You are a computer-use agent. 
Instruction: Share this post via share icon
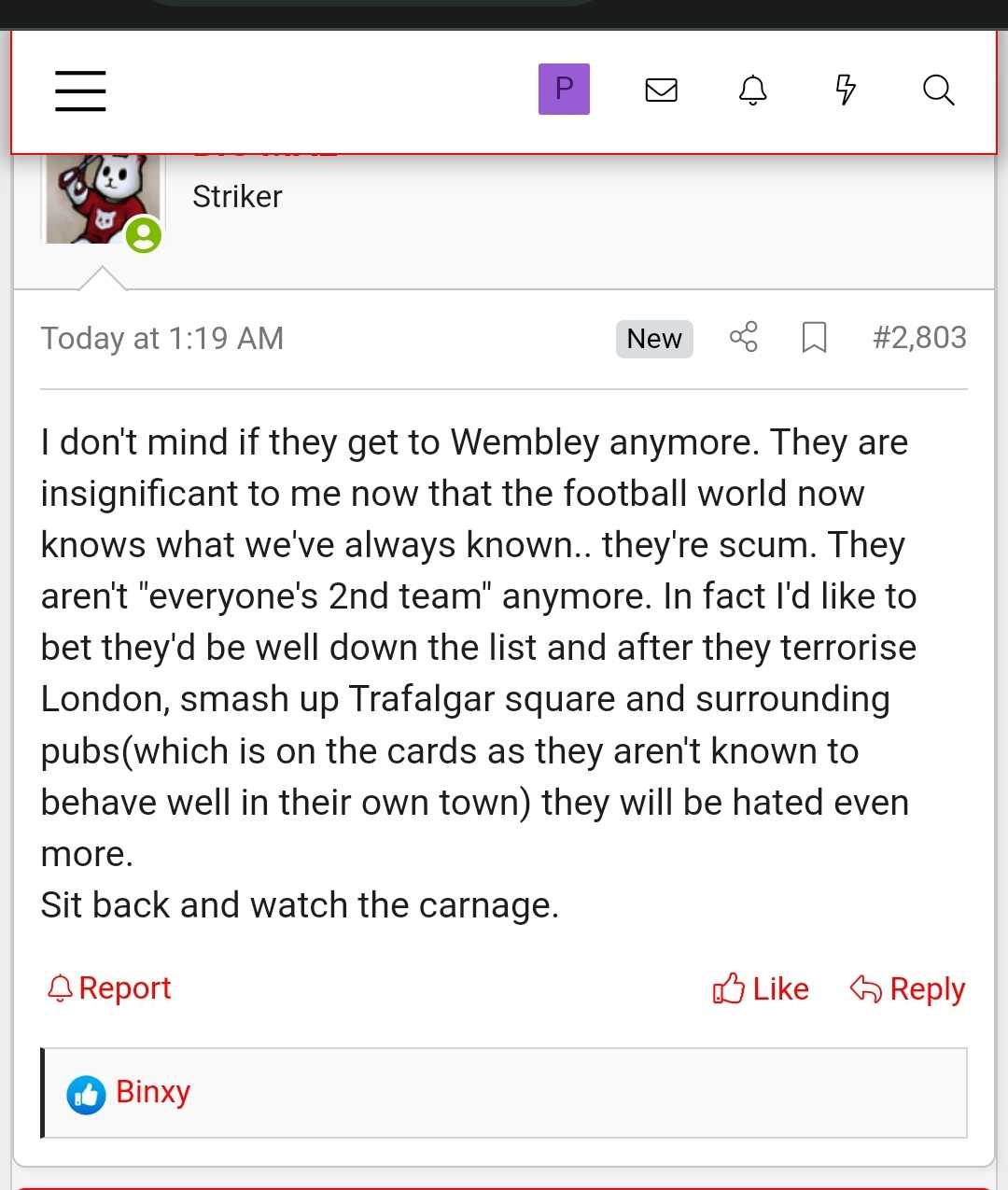click(x=743, y=337)
